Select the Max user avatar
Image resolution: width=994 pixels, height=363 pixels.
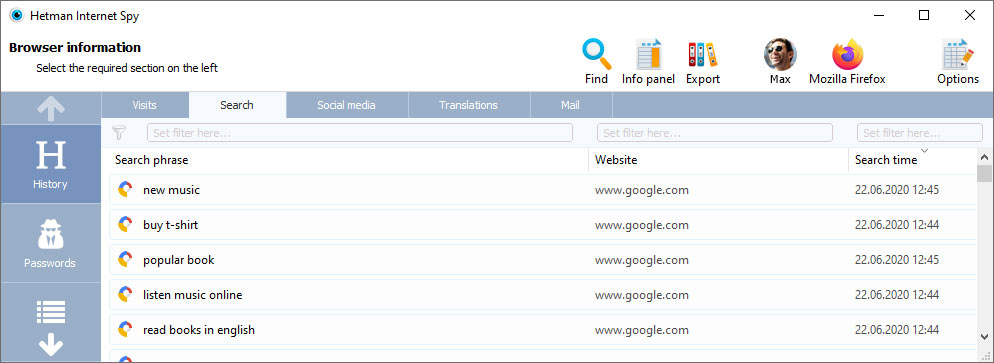pyautogui.click(x=780, y=54)
